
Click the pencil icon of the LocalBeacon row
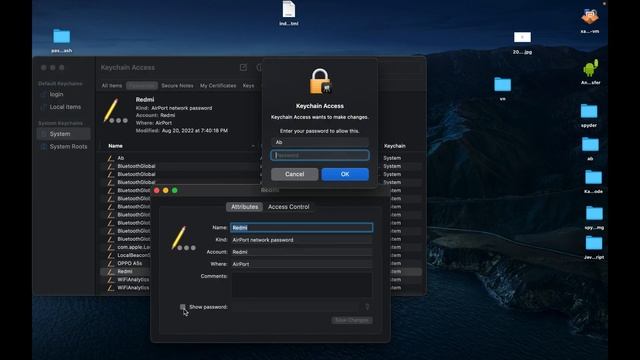click(x=111, y=256)
